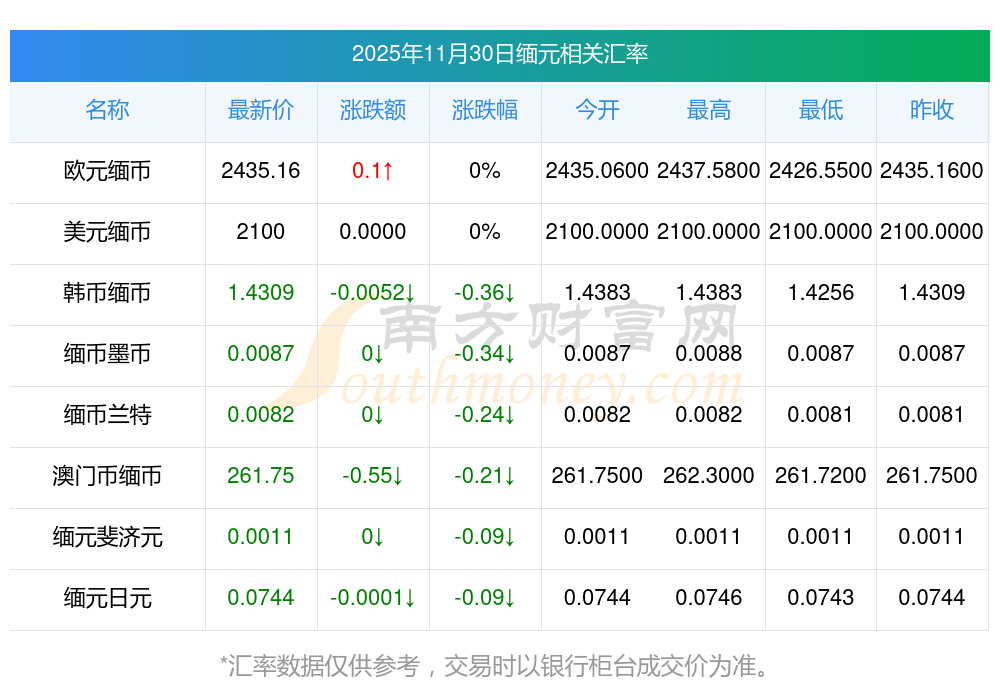
Task: Click the -0.36↓ percentage for 韩币缅币
Action: (x=484, y=293)
